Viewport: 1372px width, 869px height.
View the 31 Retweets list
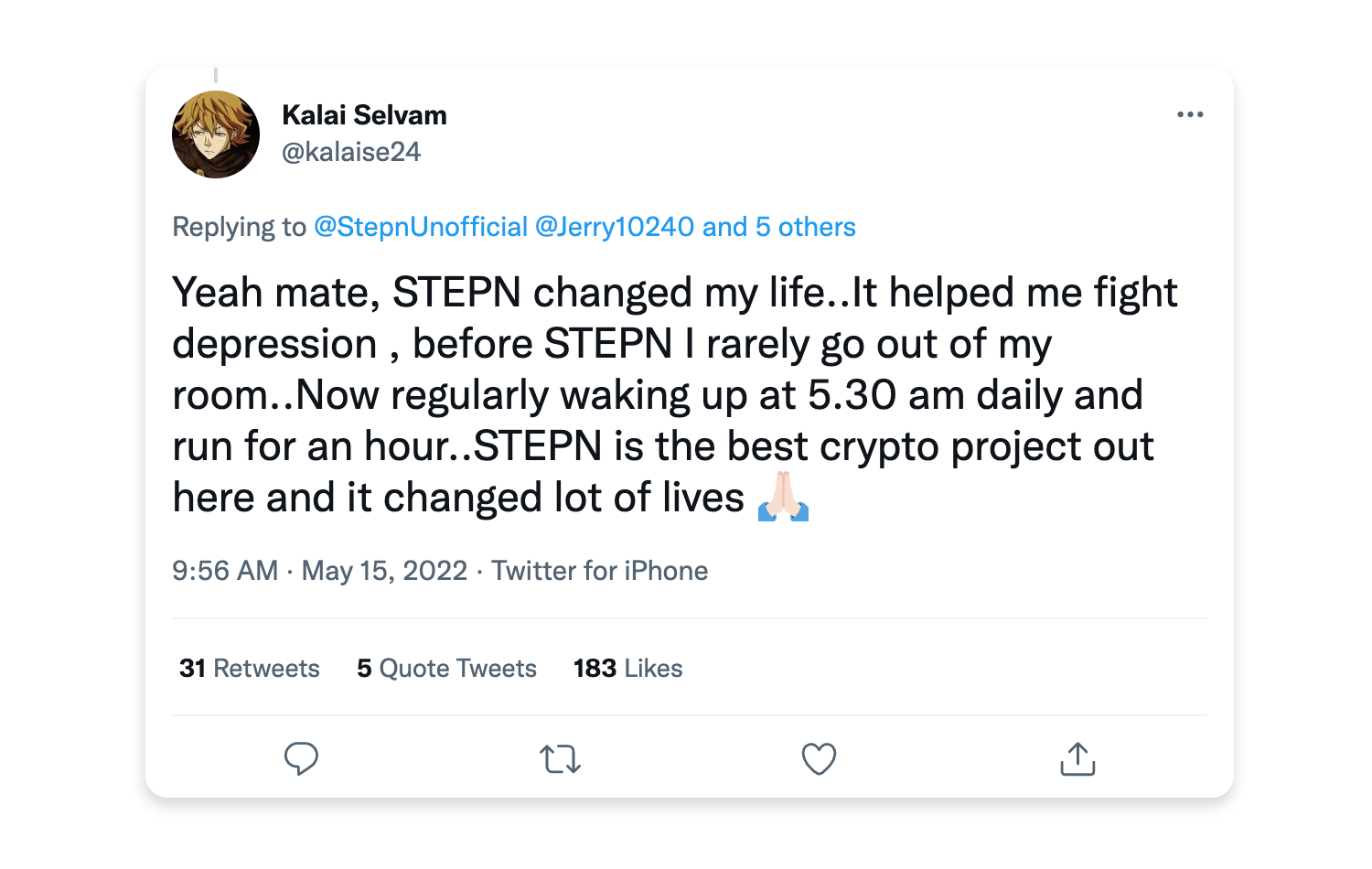coord(250,669)
